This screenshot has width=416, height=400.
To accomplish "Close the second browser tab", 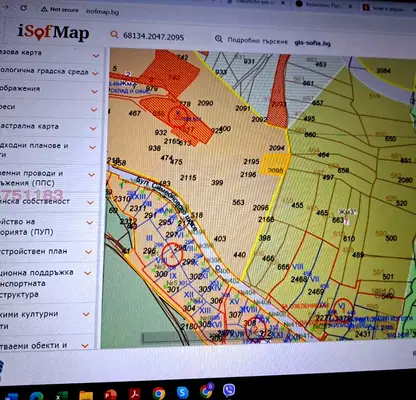I will point(351,6).
